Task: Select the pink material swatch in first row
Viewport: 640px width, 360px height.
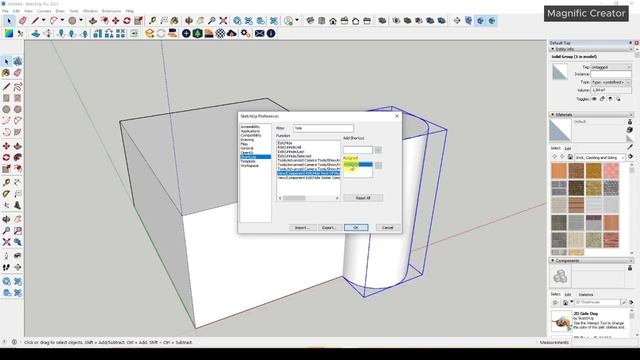Action: [611, 171]
